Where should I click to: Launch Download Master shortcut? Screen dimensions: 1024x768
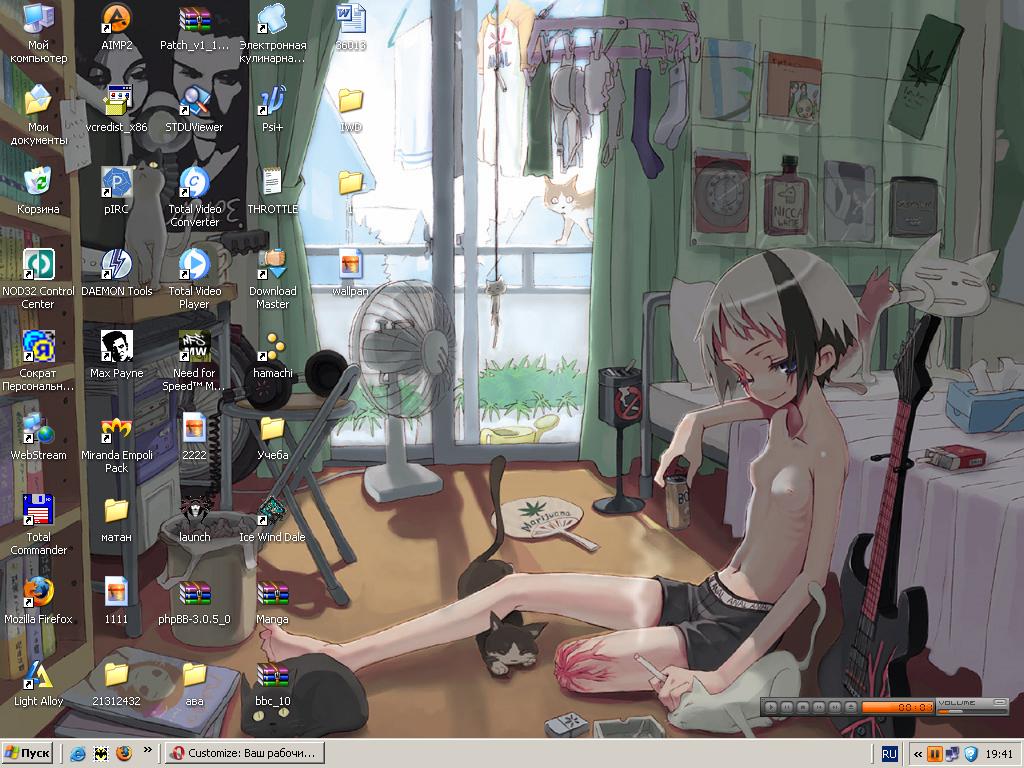tap(272, 280)
